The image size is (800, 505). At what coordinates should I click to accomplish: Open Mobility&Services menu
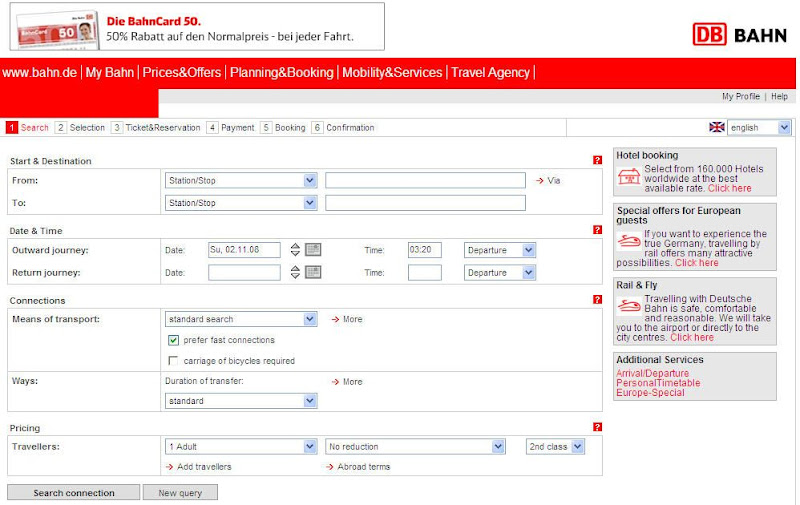(x=392, y=72)
